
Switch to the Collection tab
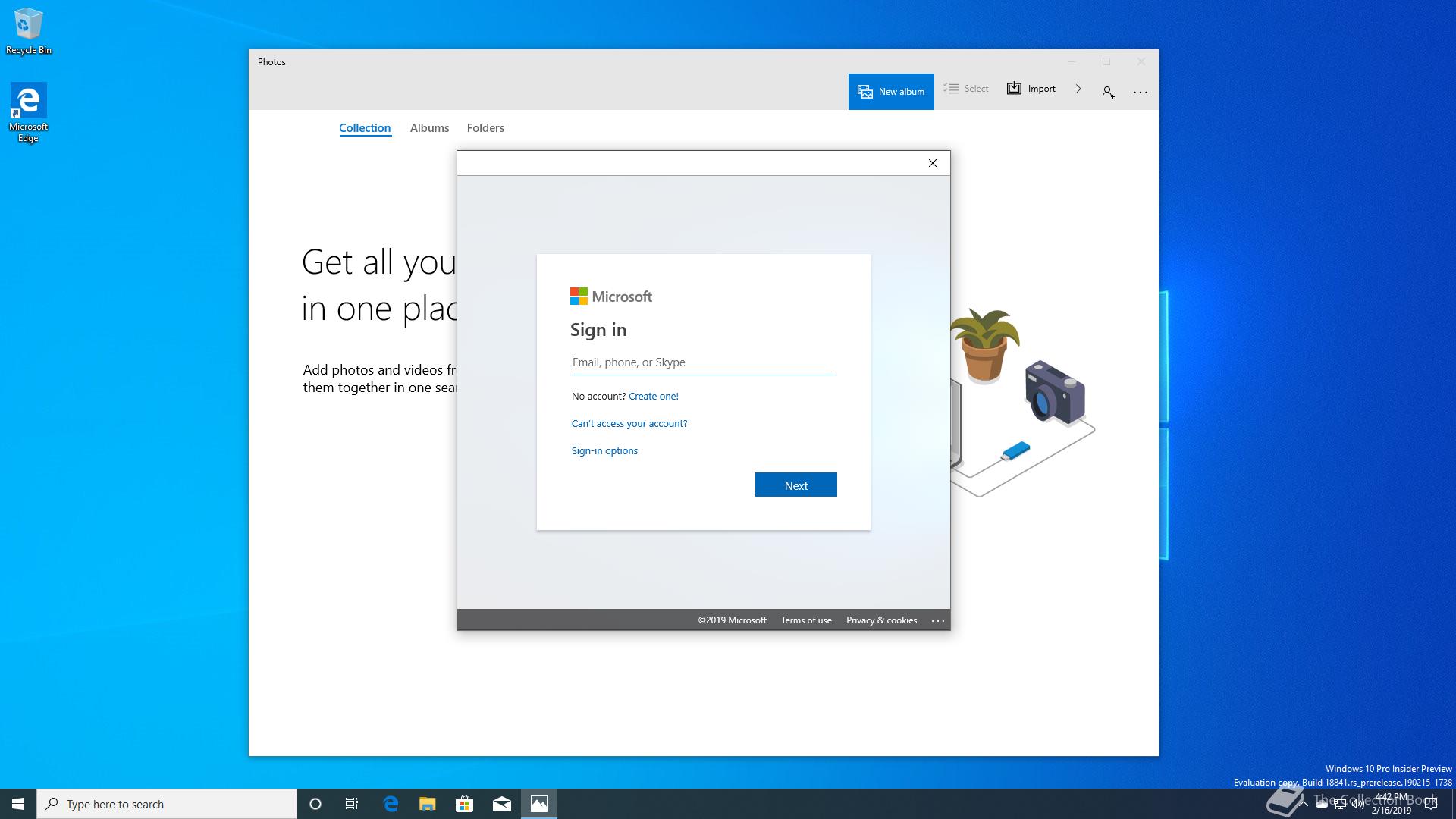click(x=365, y=128)
